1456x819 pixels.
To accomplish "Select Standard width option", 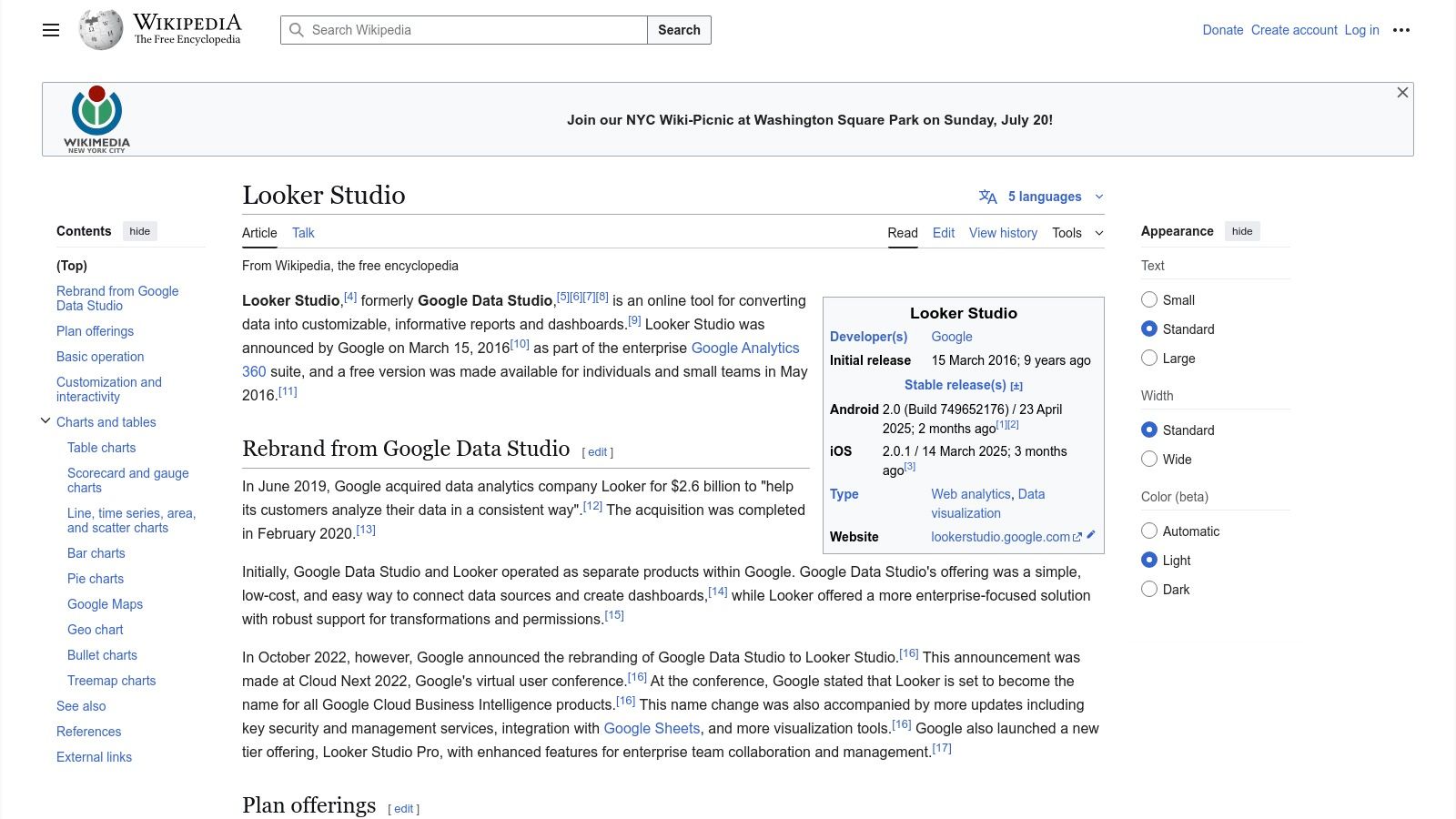I will tap(1149, 430).
